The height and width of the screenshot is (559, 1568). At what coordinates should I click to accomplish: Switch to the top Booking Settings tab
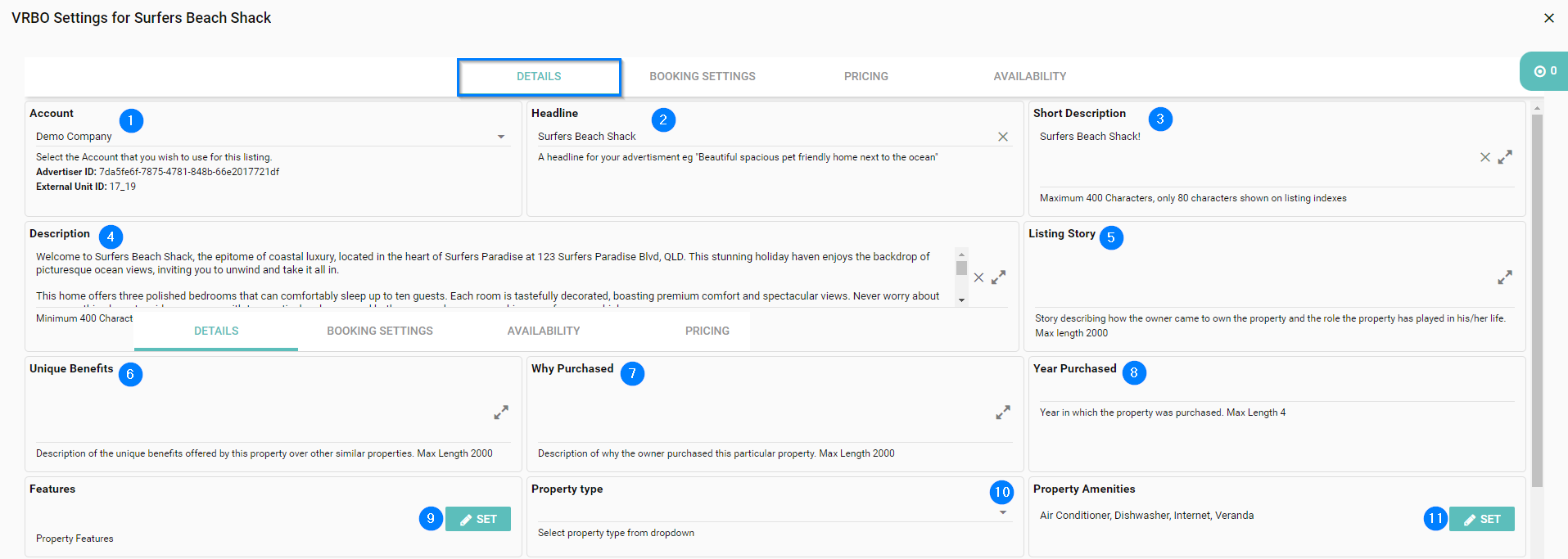(x=702, y=76)
